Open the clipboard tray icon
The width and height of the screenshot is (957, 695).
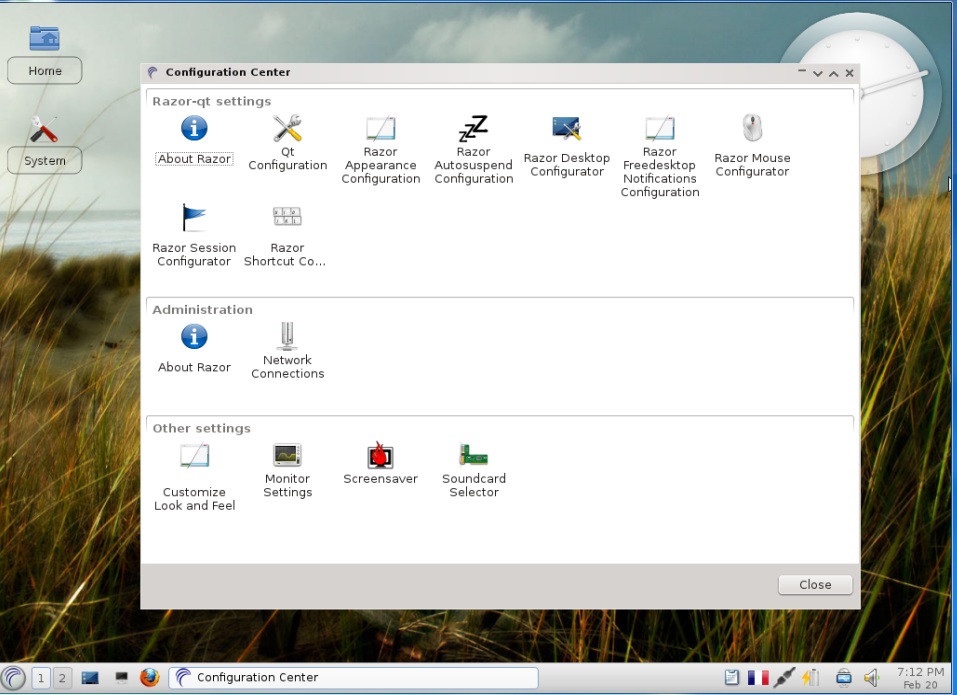click(x=731, y=677)
